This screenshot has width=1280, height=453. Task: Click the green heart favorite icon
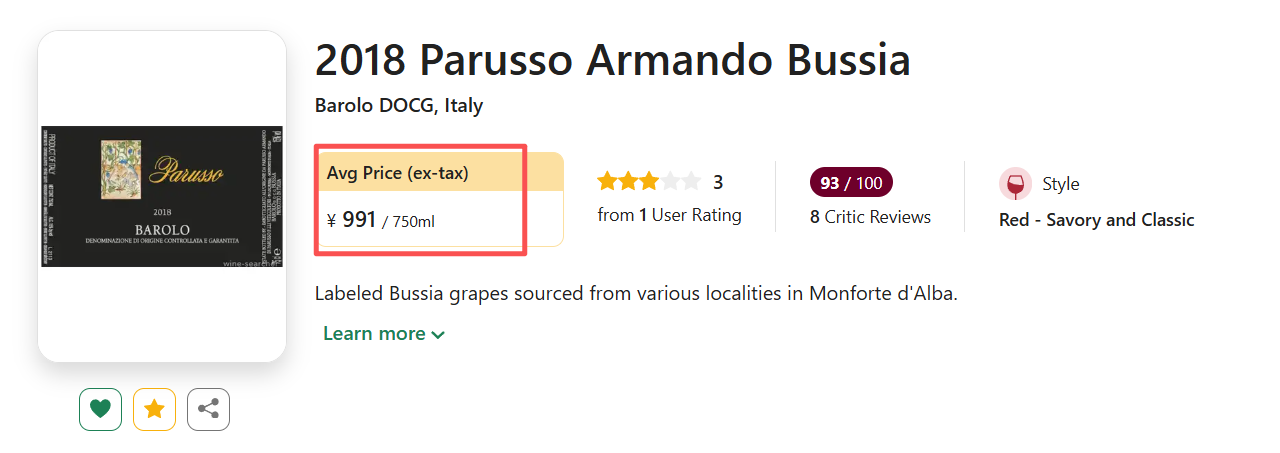click(x=100, y=409)
